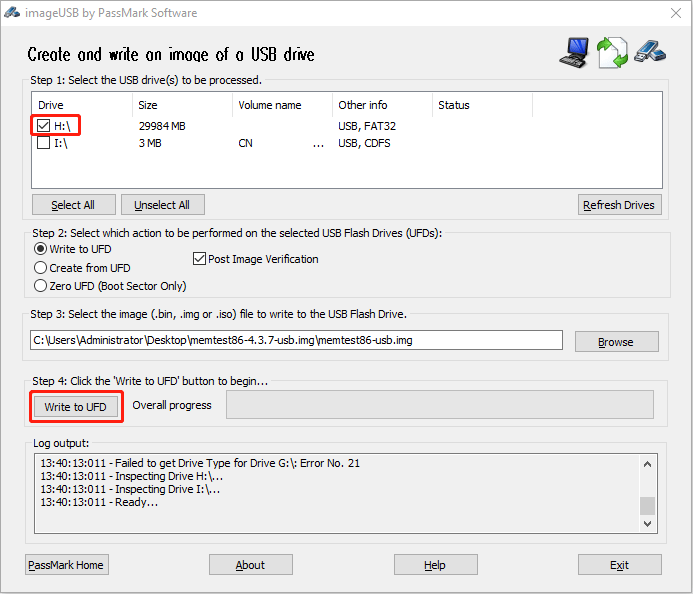Click the green arrows document icon

point(612,53)
